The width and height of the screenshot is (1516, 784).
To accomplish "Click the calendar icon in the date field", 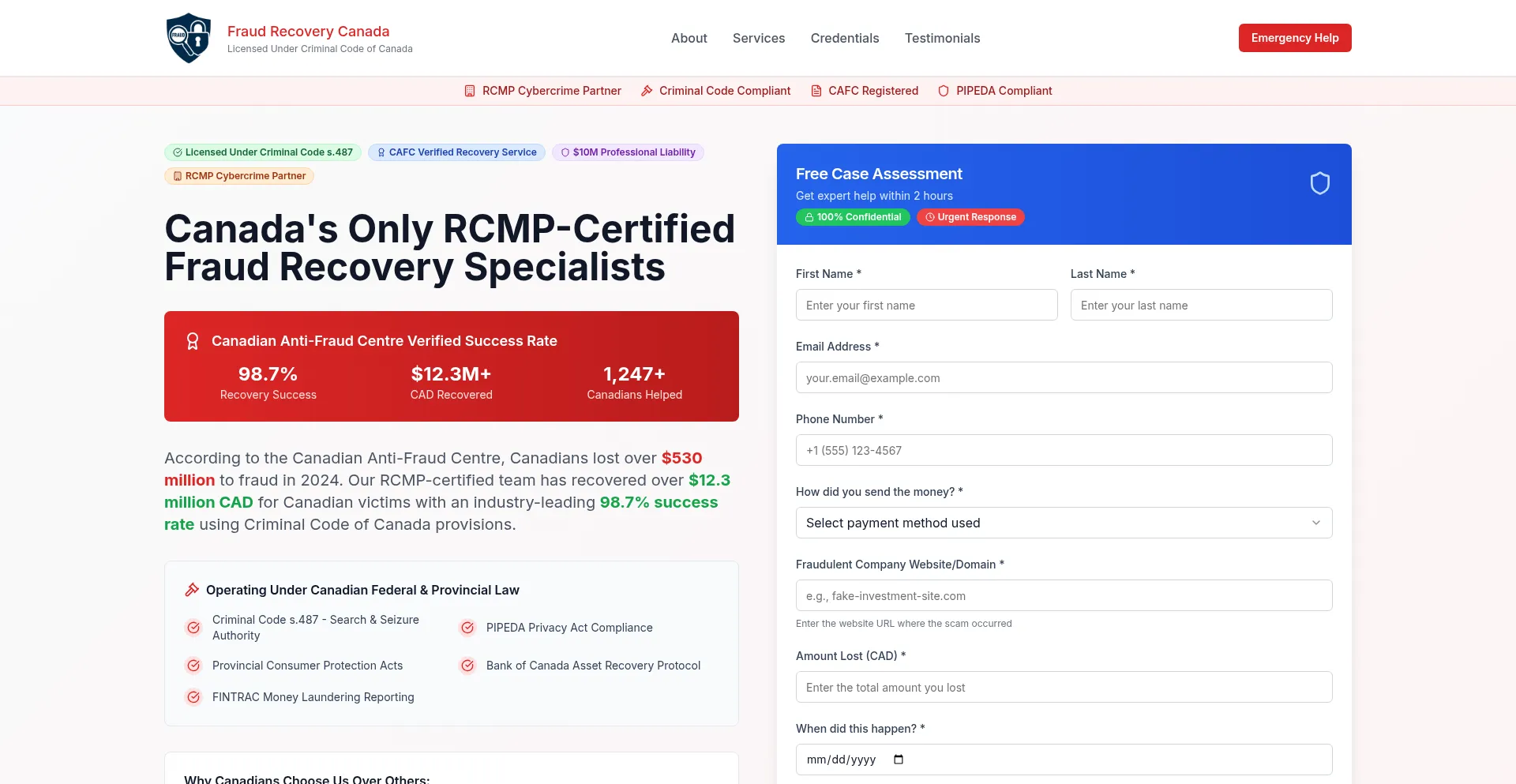I will coord(898,760).
